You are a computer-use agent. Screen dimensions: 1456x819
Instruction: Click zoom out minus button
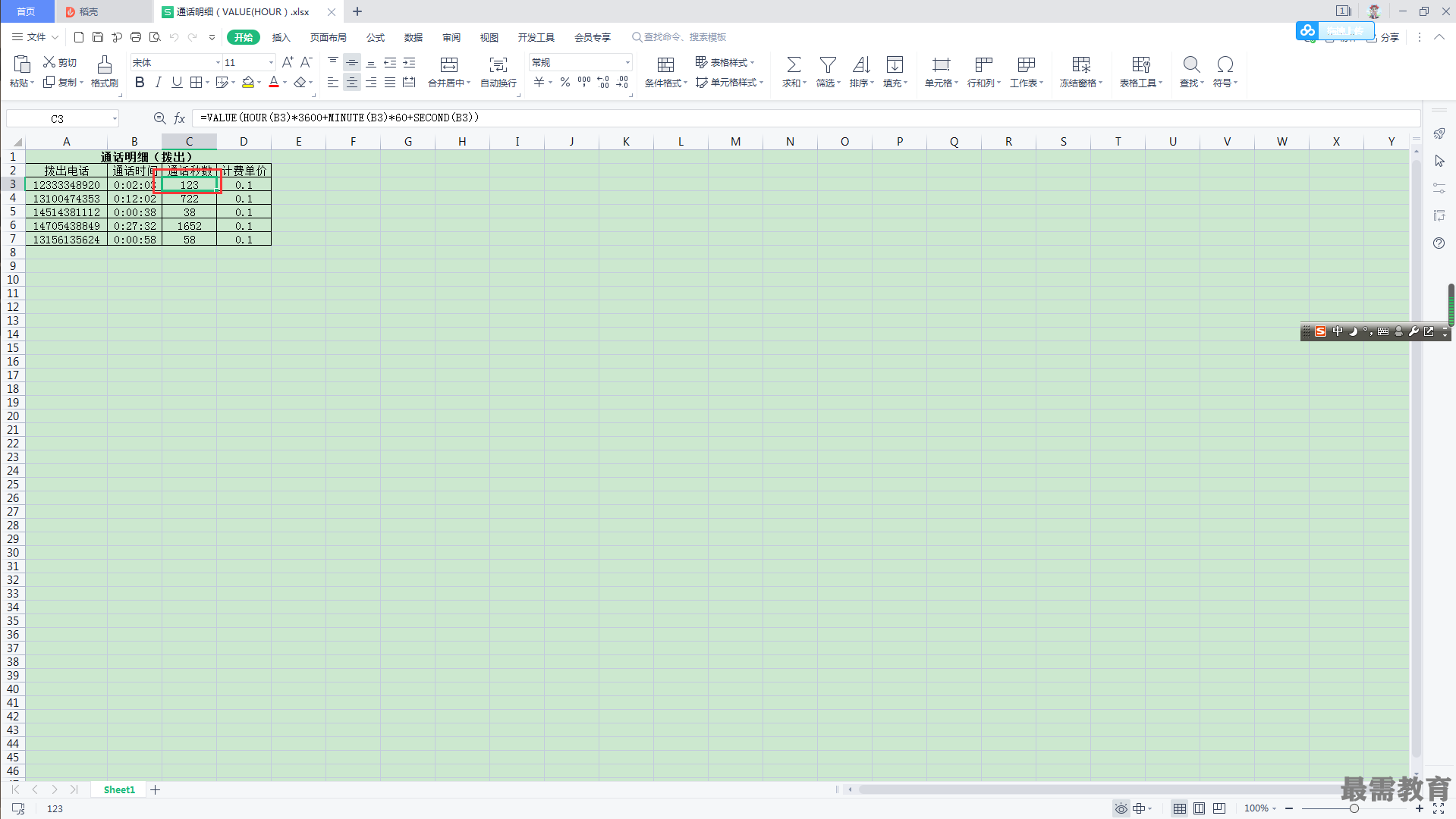(x=1289, y=808)
